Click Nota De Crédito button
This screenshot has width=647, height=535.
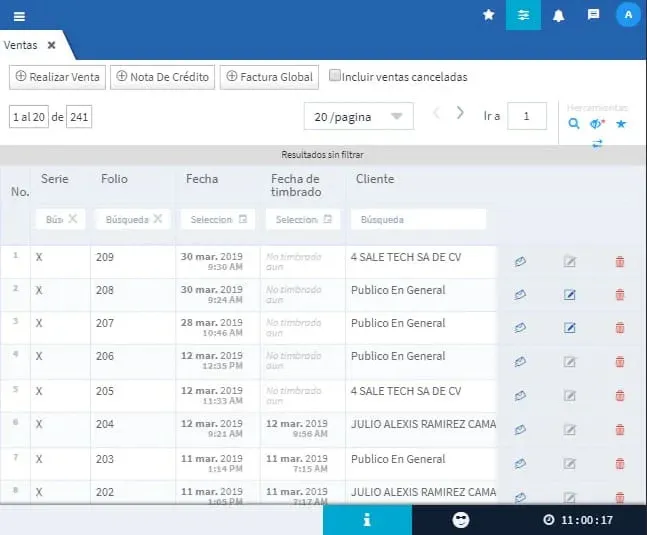click(163, 77)
